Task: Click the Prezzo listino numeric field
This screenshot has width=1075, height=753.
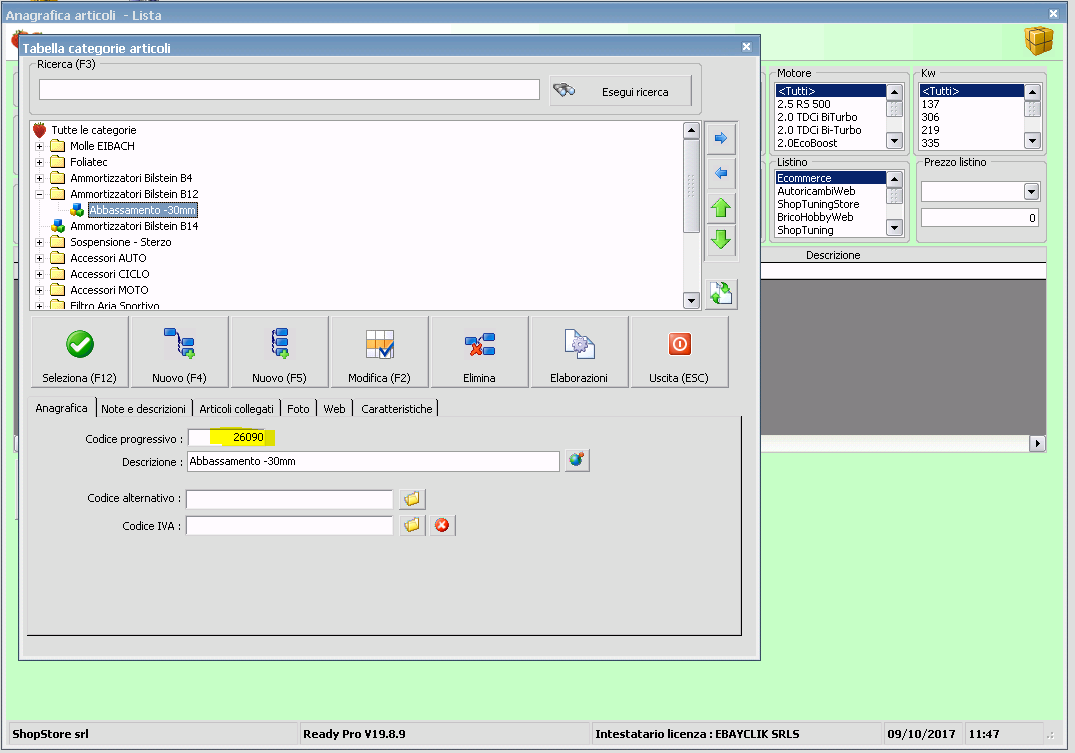Action: tap(980, 218)
